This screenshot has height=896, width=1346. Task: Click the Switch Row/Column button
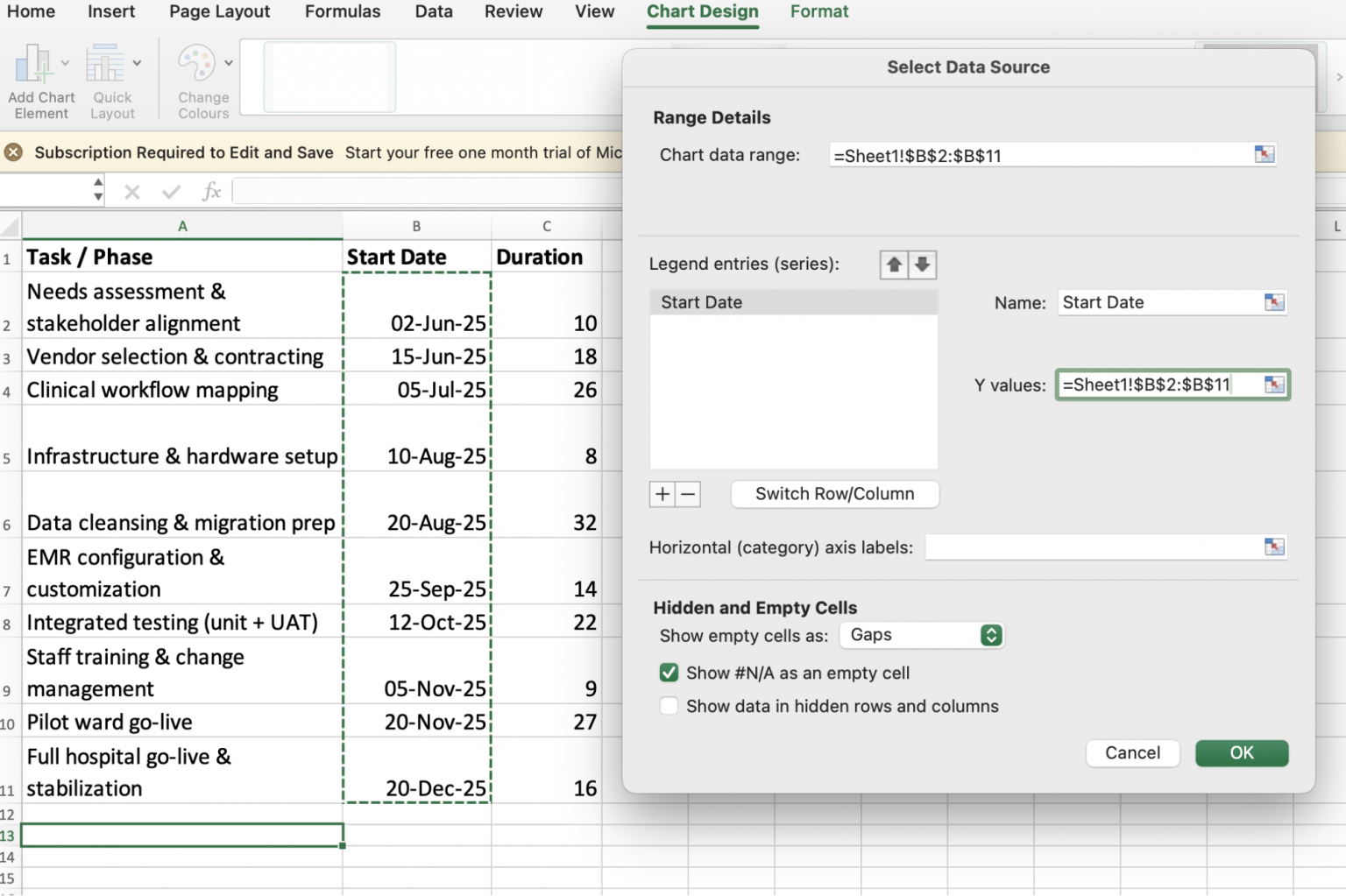[x=834, y=494]
